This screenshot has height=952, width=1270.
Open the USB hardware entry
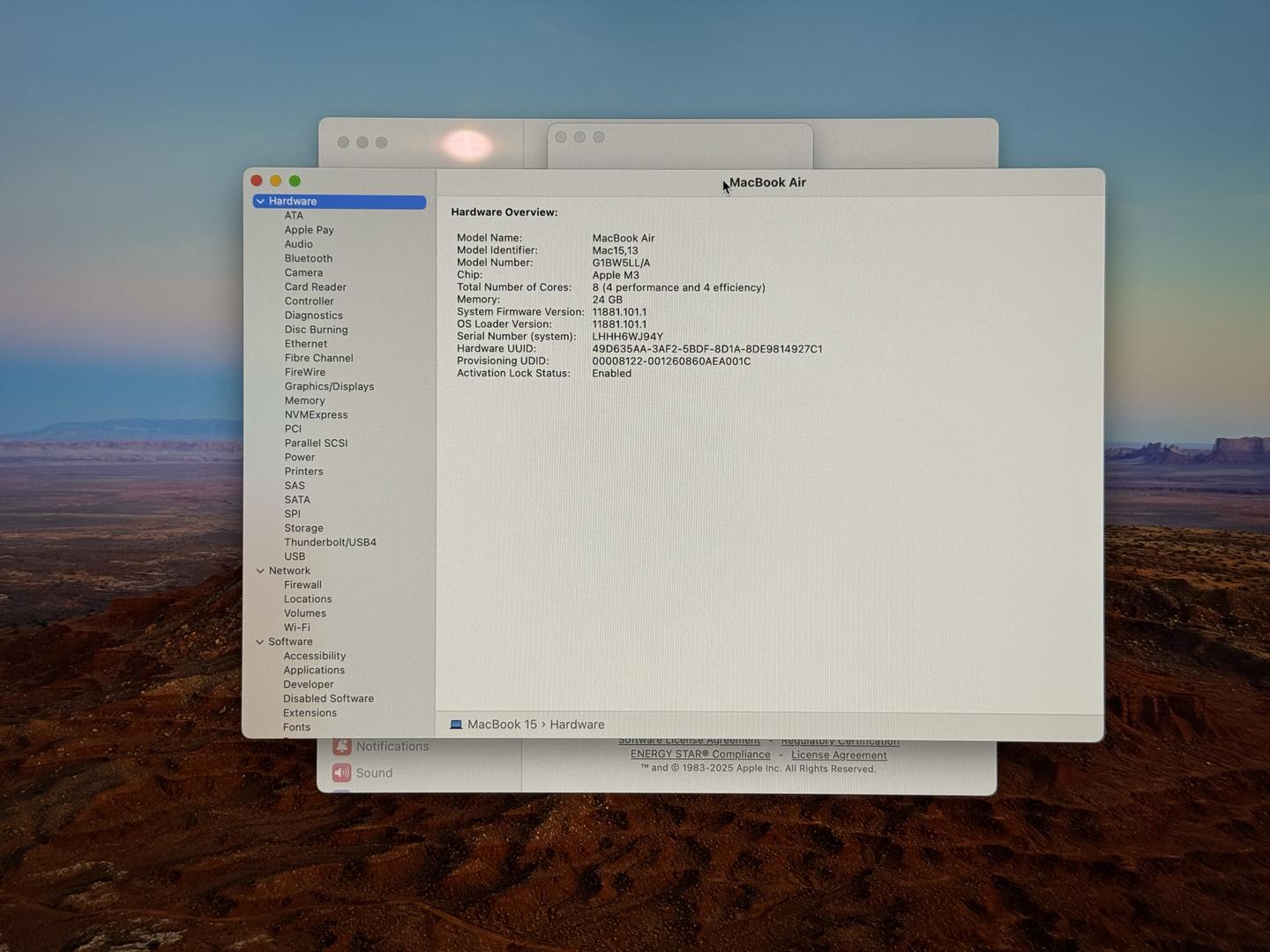(295, 556)
